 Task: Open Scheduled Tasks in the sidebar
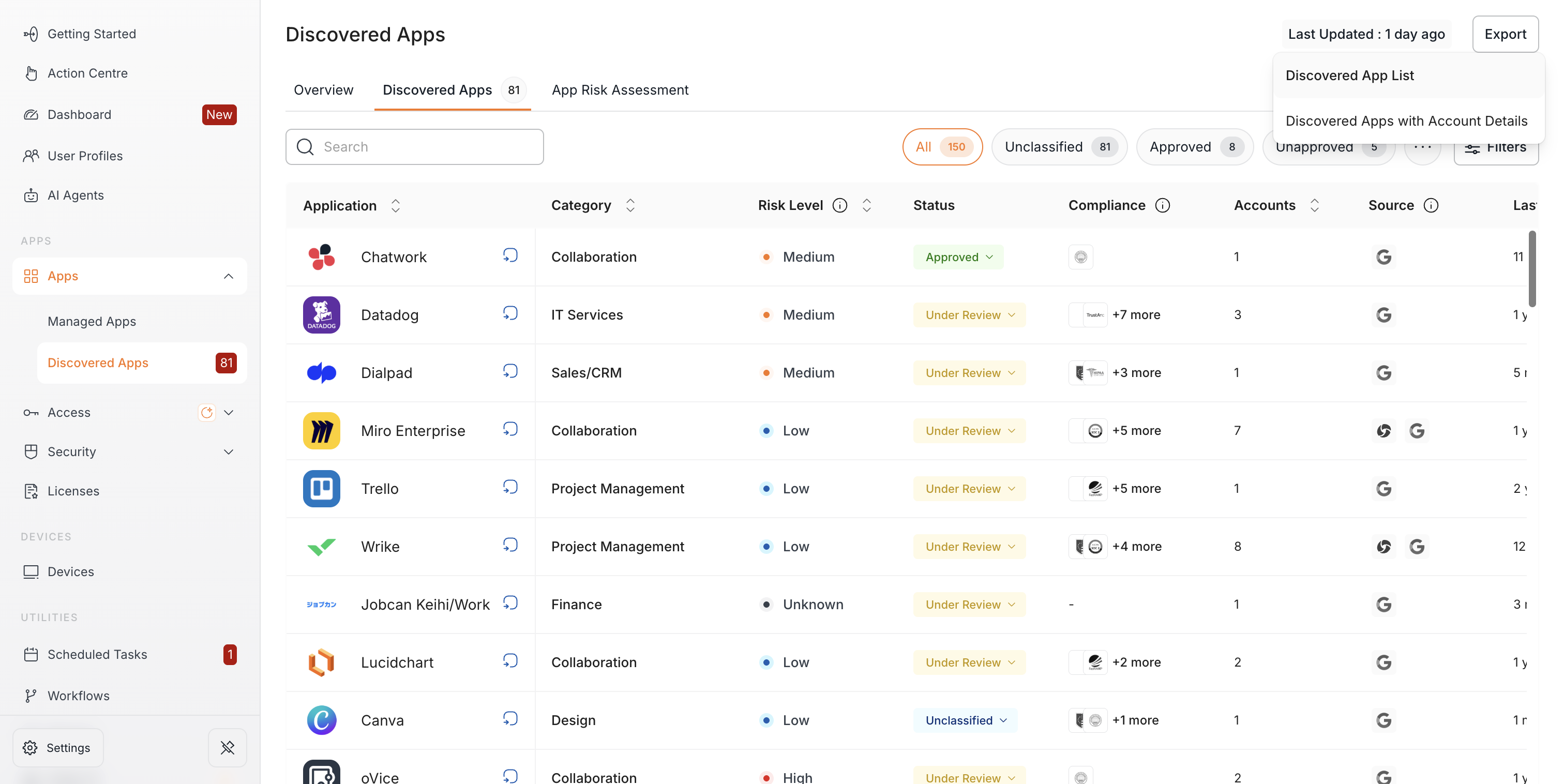(129, 654)
